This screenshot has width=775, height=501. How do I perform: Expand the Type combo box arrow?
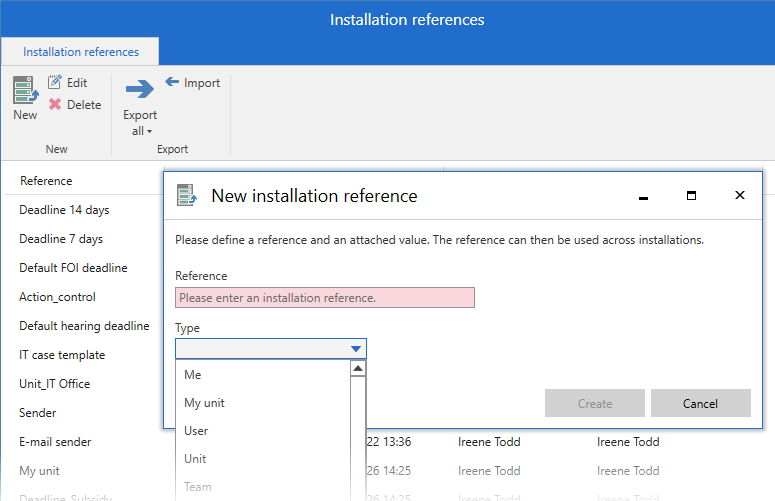(355, 349)
